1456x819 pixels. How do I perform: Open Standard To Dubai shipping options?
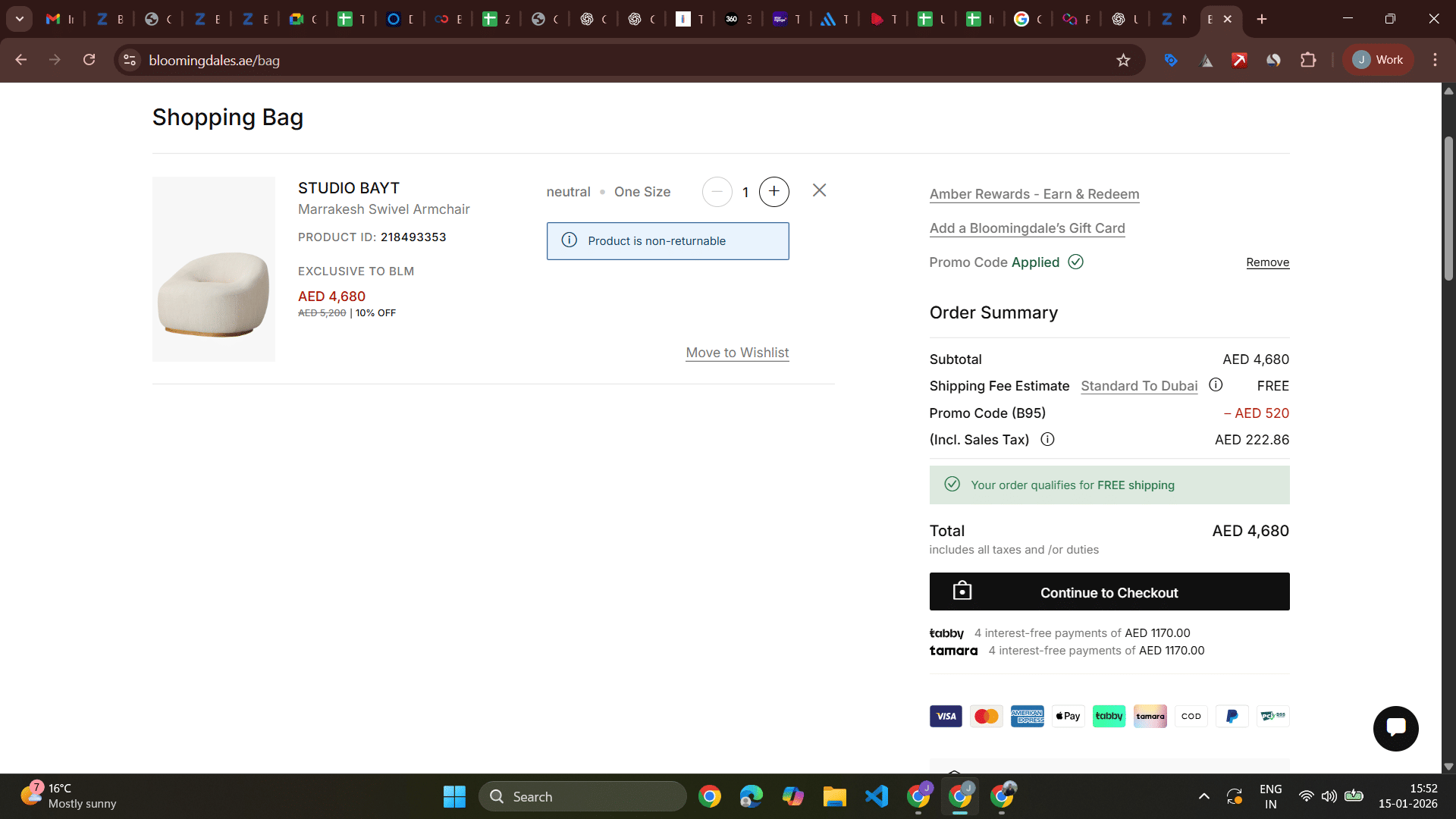(1139, 386)
